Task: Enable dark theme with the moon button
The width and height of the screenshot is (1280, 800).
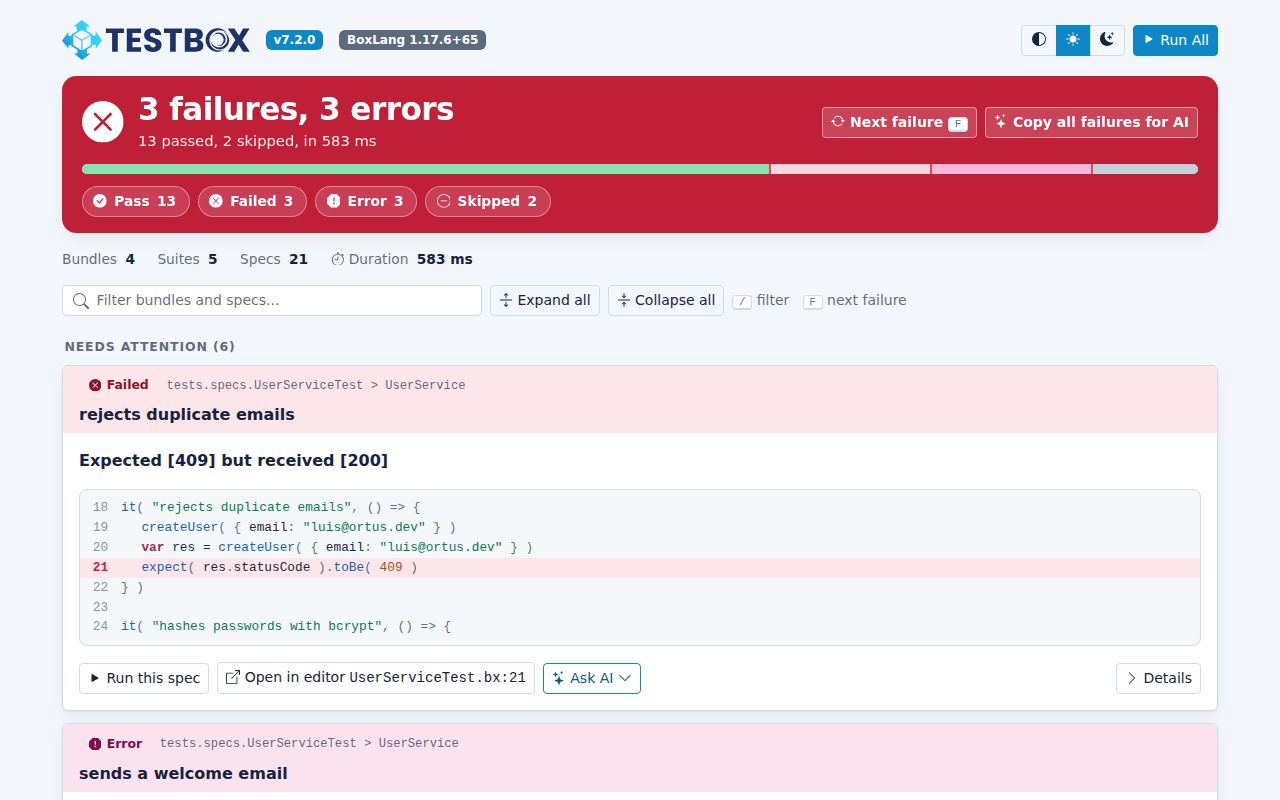Action: coord(1107,40)
